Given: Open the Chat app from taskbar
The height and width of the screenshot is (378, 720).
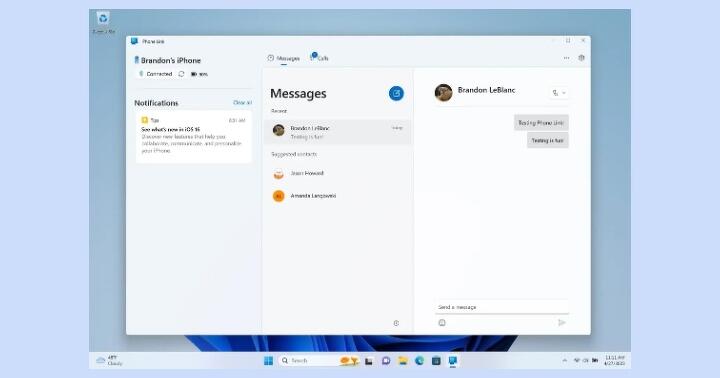Looking at the screenshot, I should pyautogui.click(x=386, y=361).
